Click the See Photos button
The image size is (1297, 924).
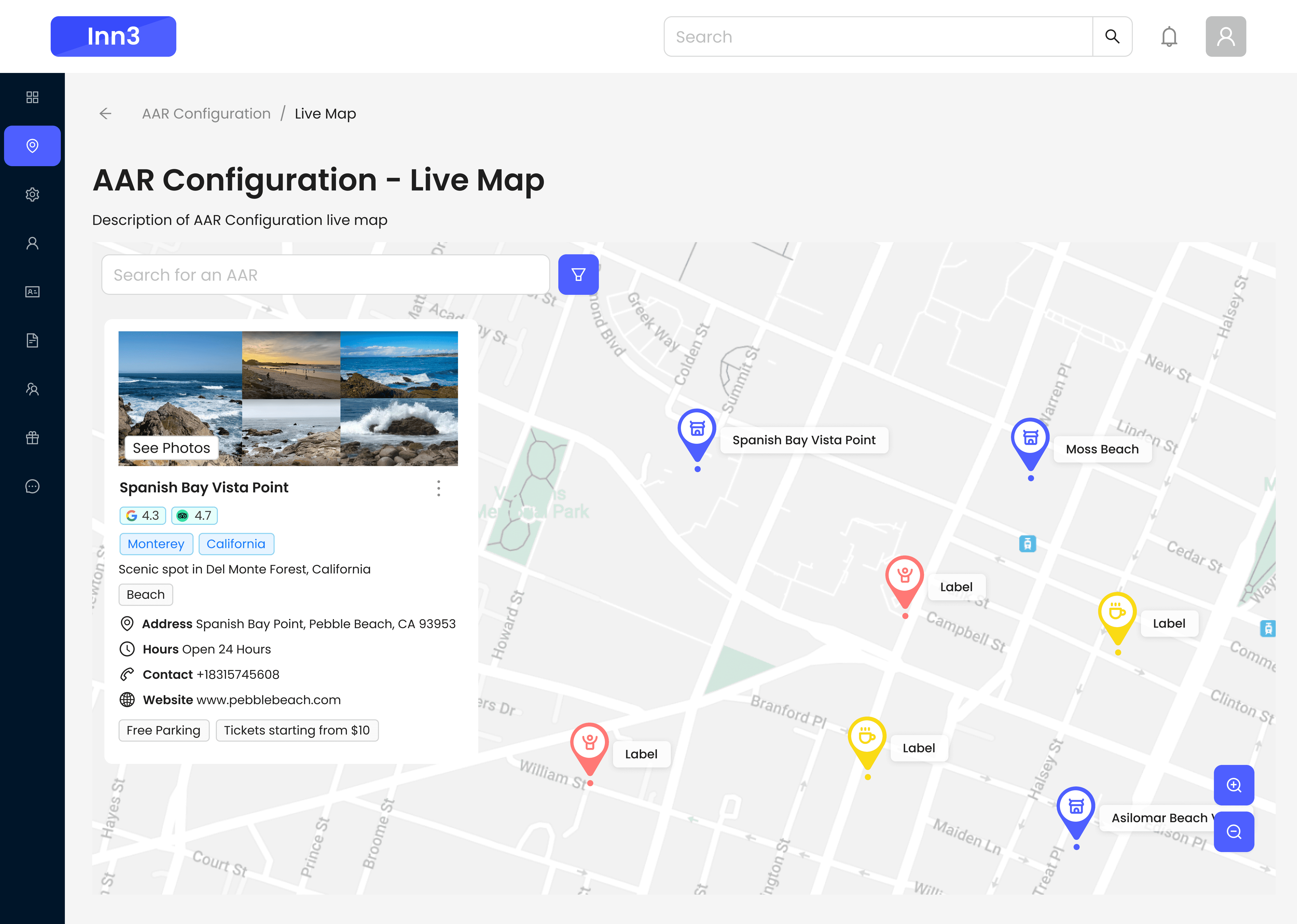pyautogui.click(x=171, y=448)
